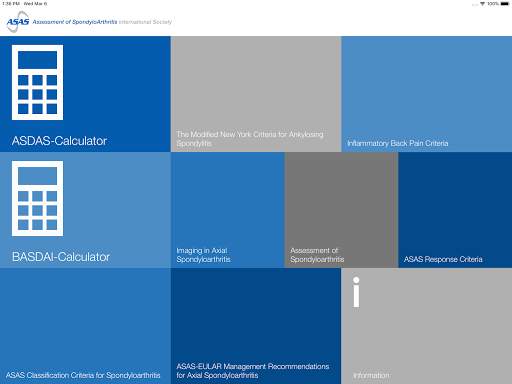Open the BASDAI-Calculator calculator icon
The height and width of the screenshot is (384, 512).
click(37, 198)
